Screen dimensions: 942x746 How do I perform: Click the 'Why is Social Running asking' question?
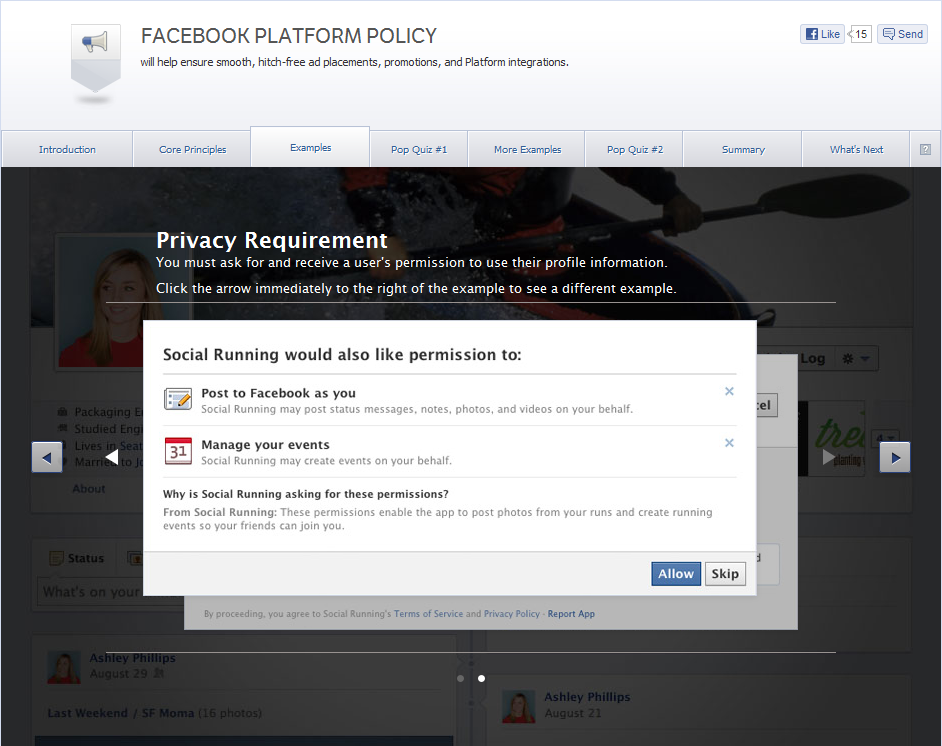[306, 494]
